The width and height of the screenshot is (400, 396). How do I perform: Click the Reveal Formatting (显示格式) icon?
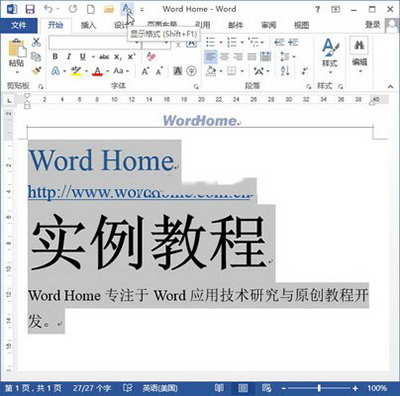(127, 9)
